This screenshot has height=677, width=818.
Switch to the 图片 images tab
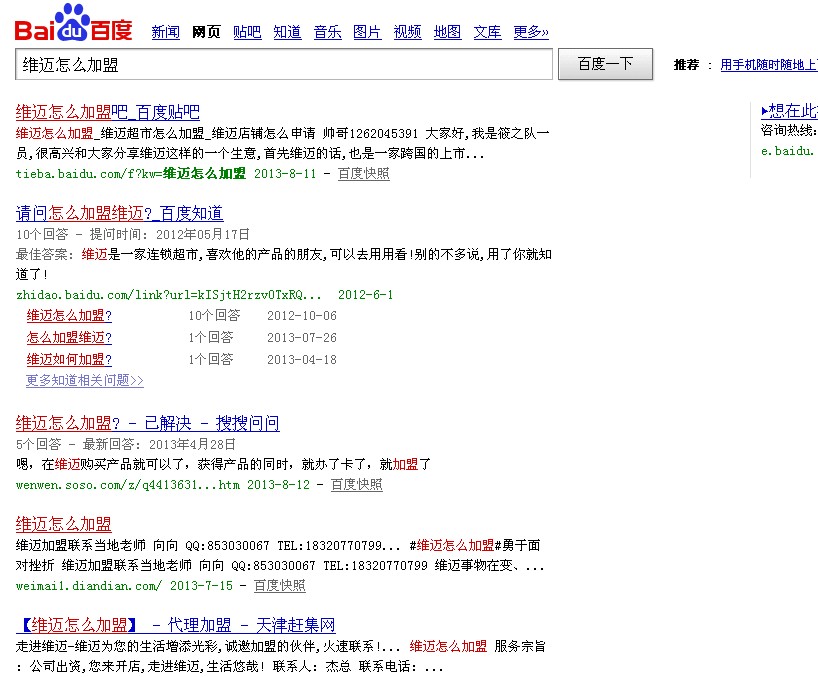(367, 32)
